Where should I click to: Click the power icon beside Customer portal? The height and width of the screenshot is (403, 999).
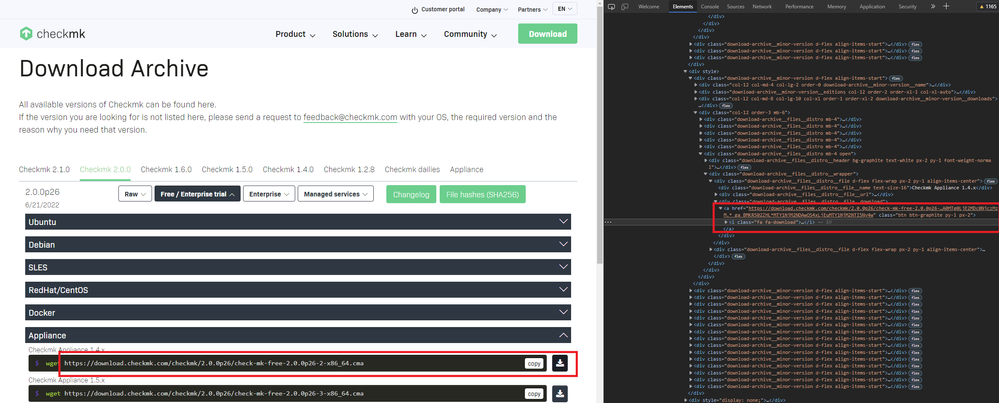(x=415, y=10)
